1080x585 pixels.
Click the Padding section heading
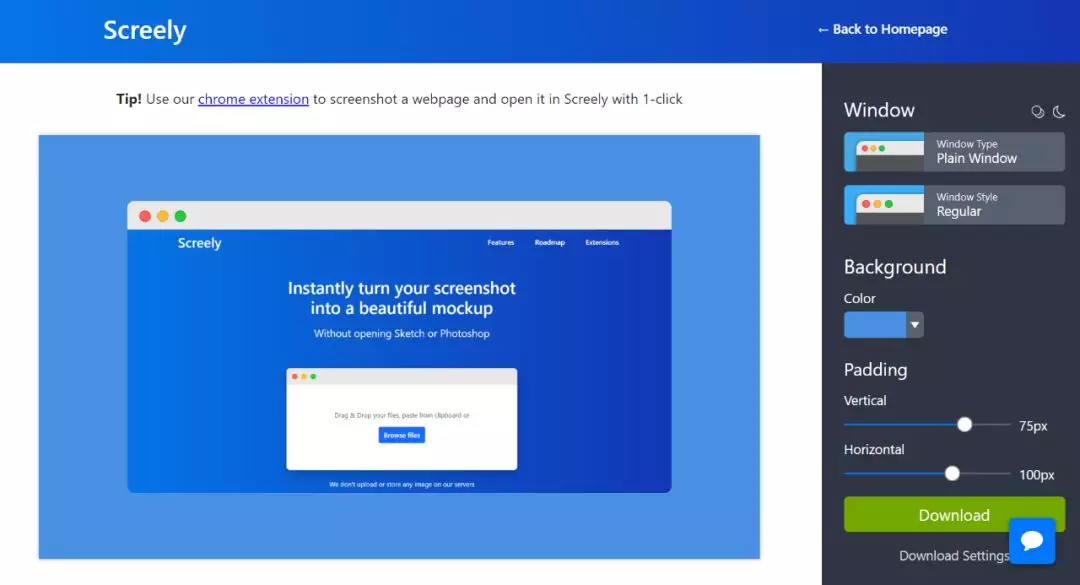tap(875, 370)
